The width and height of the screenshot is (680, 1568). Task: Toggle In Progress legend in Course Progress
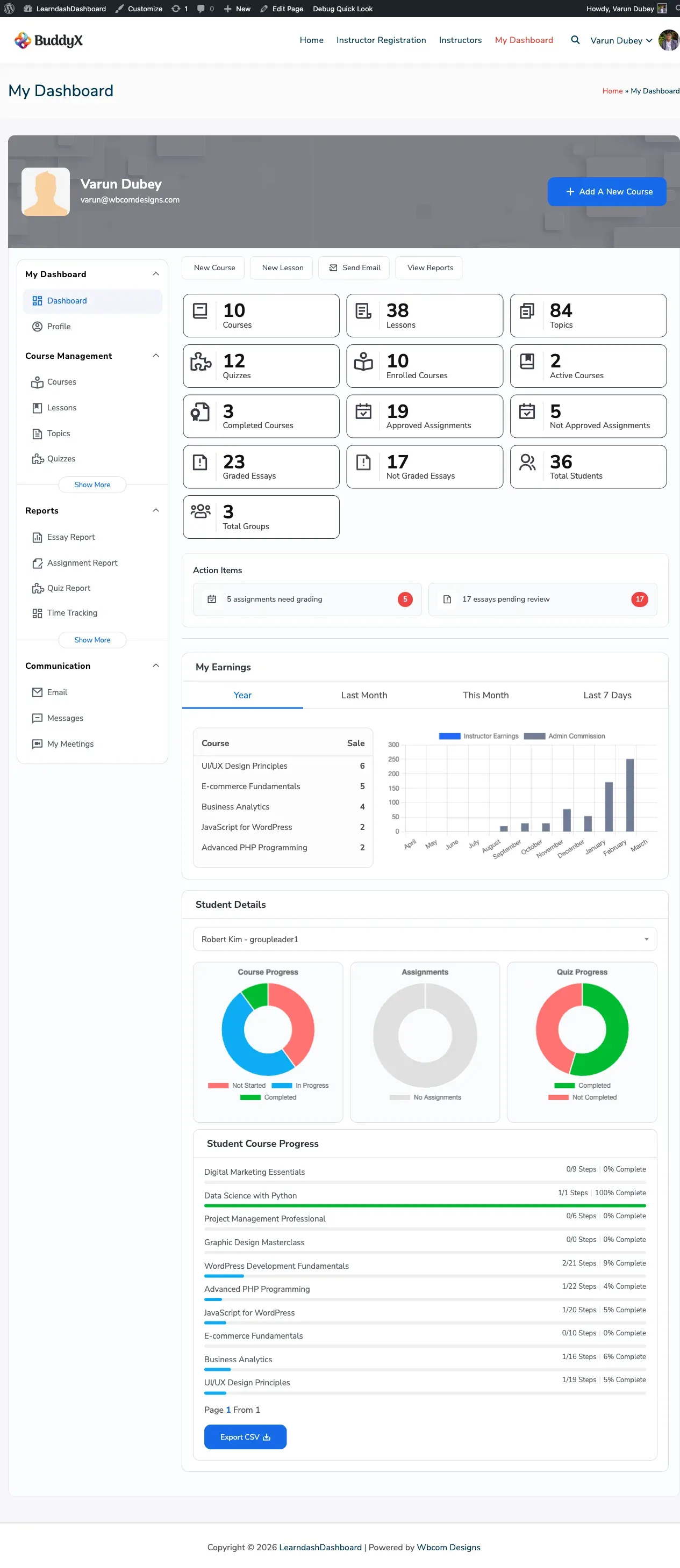[282, 1085]
